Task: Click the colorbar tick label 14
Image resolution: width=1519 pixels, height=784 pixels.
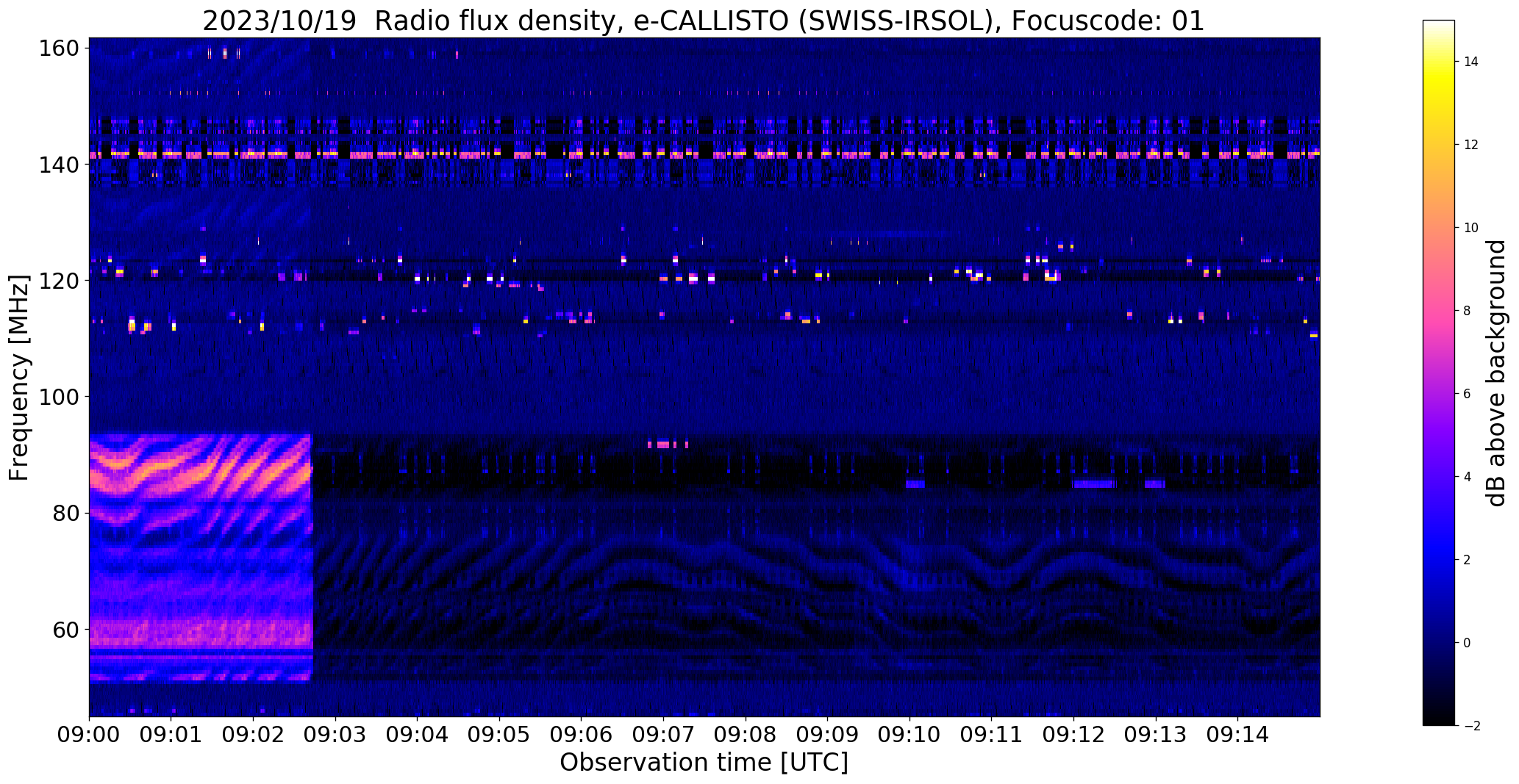Action: [1471, 62]
